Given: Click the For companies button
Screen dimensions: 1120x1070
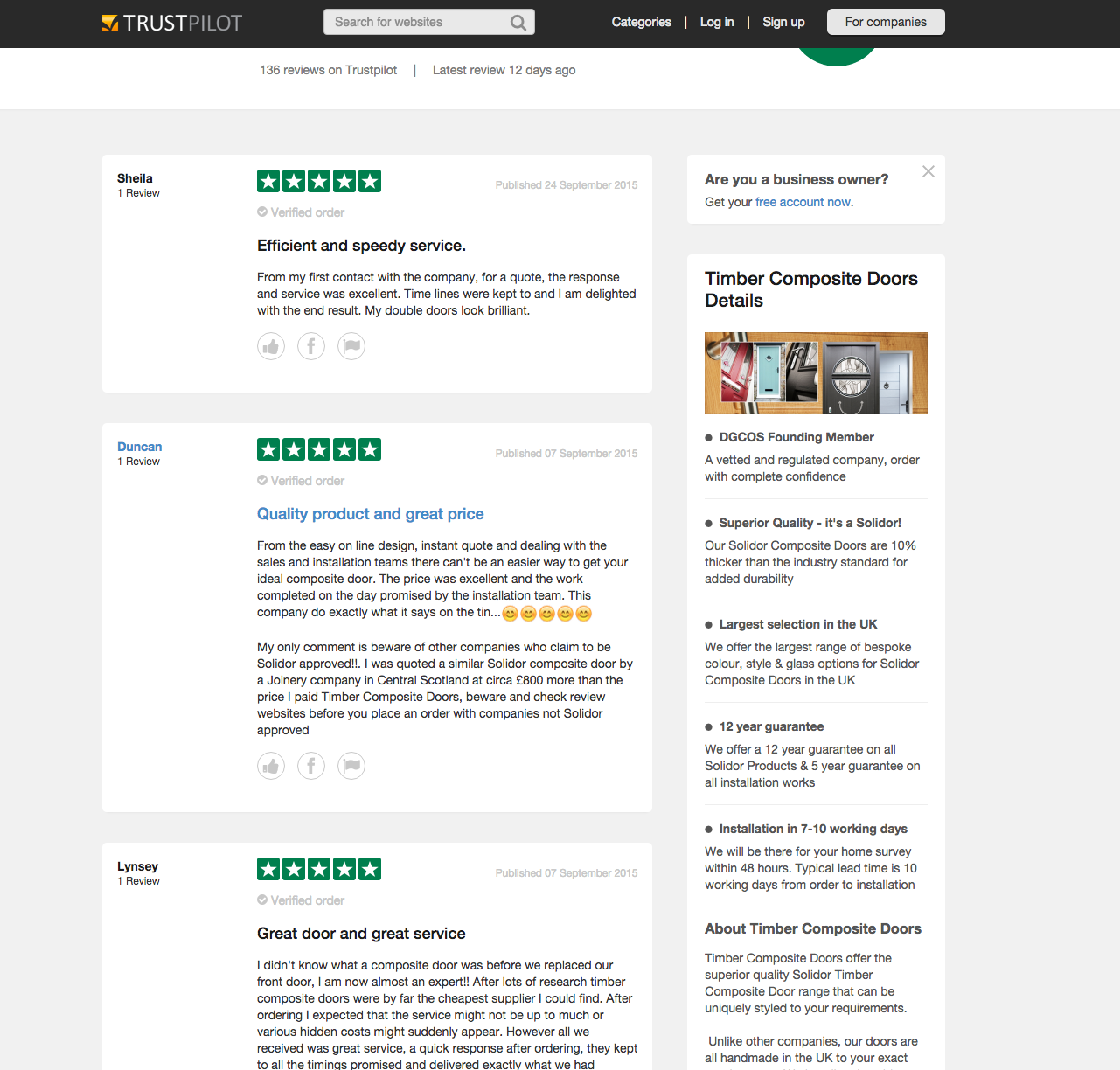Looking at the screenshot, I should (886, 23).
